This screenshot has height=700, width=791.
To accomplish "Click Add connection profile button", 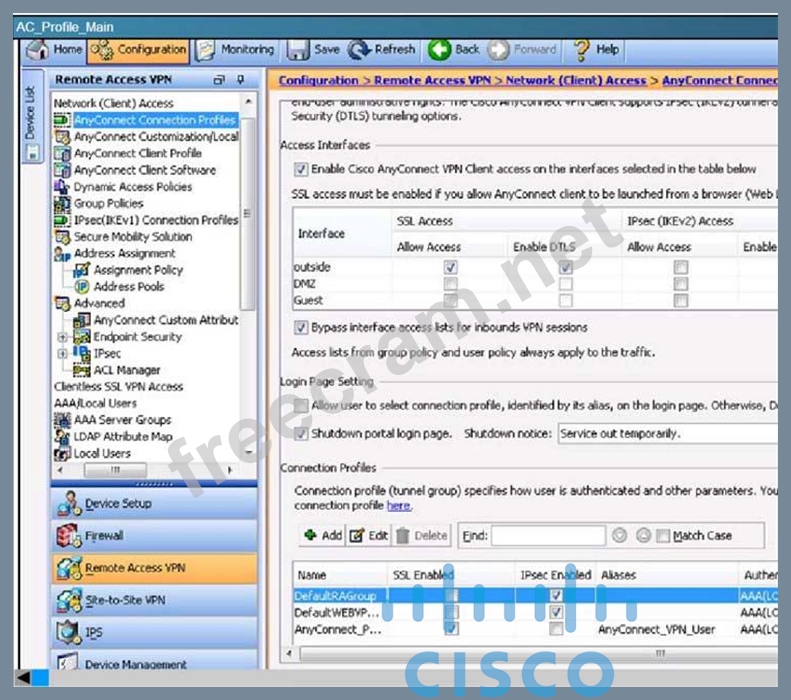I will [323, 536].
